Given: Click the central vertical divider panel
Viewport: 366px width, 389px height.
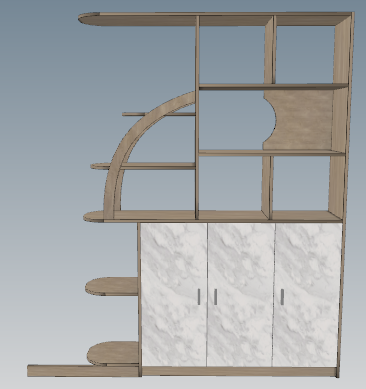Looking at the screenshot, I should [x=197, y=117].
